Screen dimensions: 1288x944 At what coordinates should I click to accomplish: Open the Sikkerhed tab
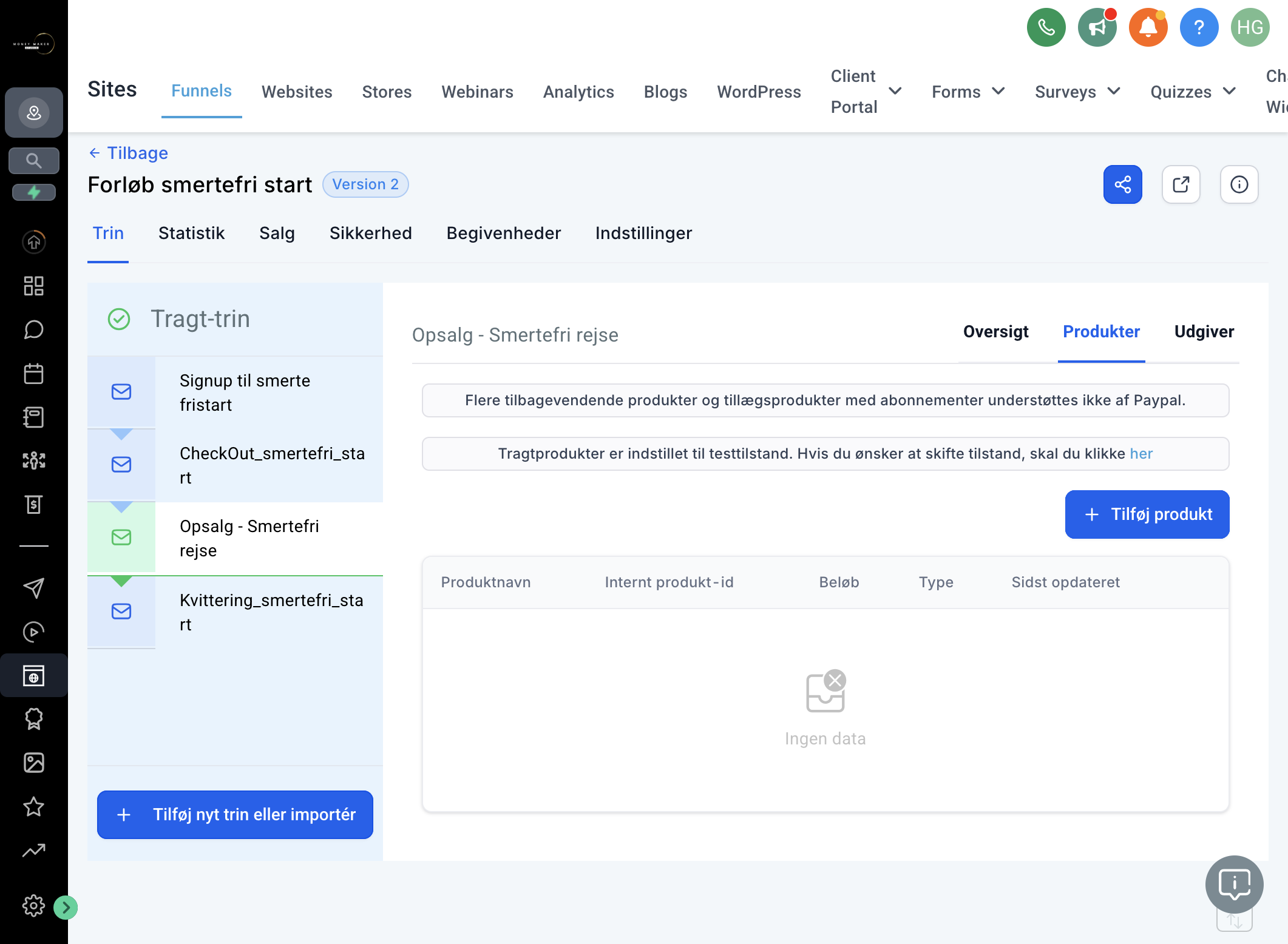(370, 233)
